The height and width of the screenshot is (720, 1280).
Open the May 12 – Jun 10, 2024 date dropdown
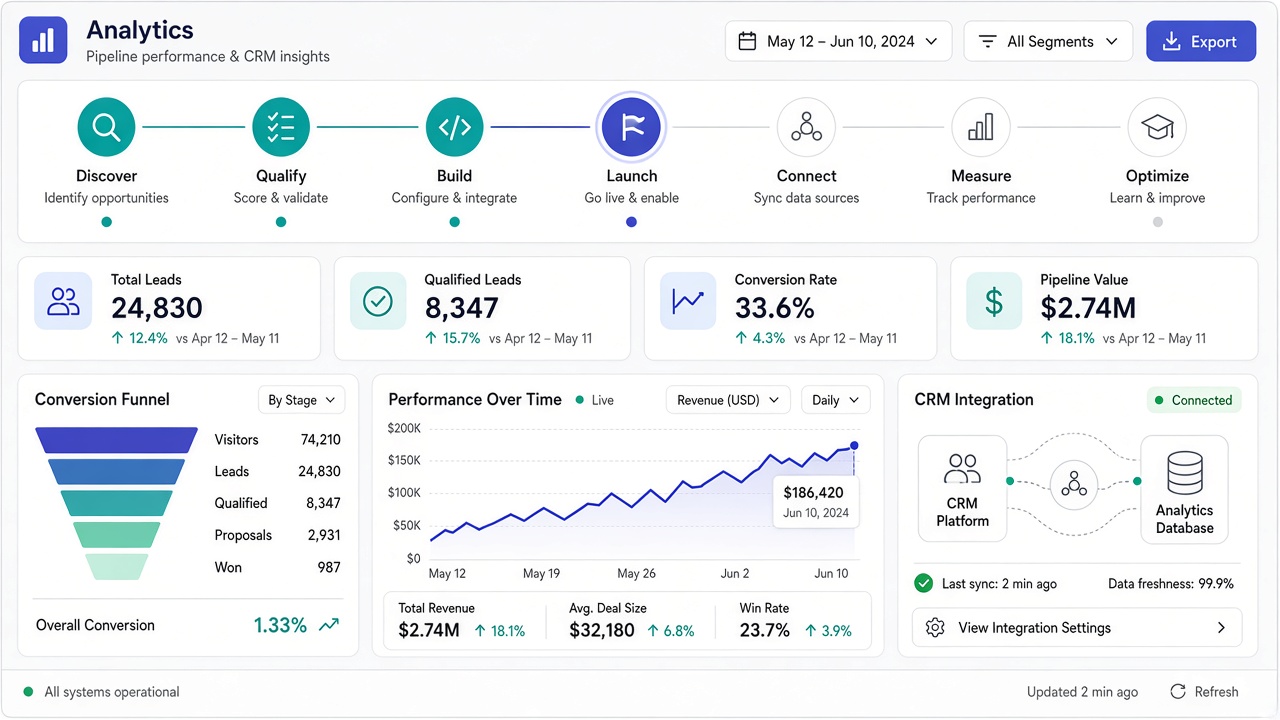pyautogui.click(x=838, y=42)
